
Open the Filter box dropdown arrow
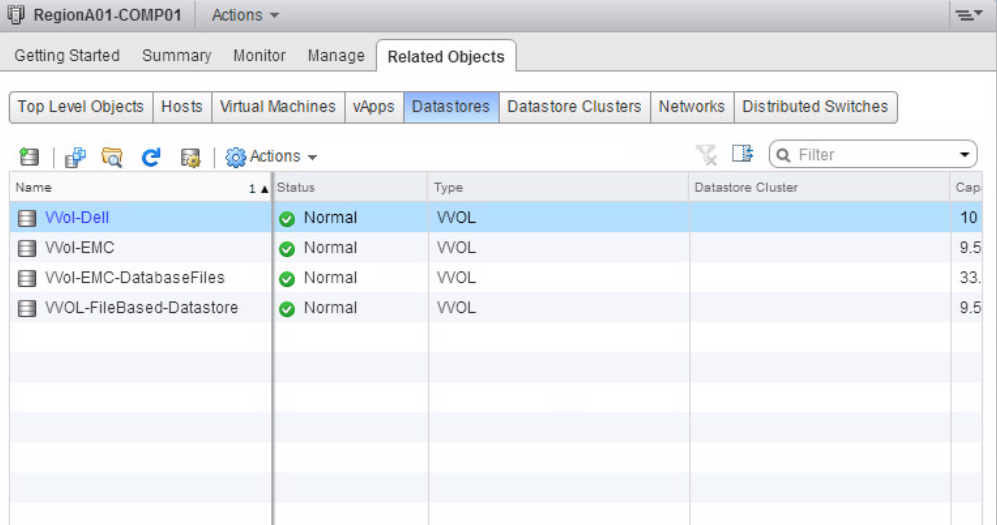coord(965,155)
